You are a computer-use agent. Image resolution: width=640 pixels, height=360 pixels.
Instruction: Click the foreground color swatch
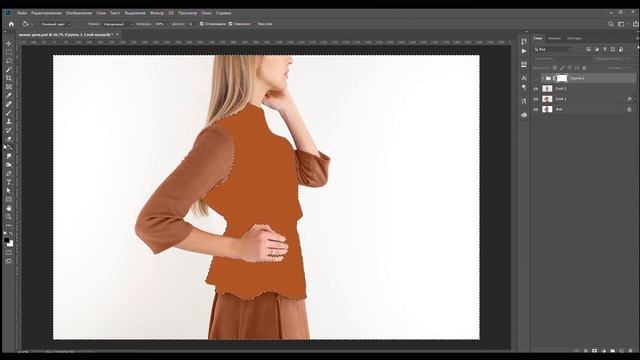click(7, 241)
